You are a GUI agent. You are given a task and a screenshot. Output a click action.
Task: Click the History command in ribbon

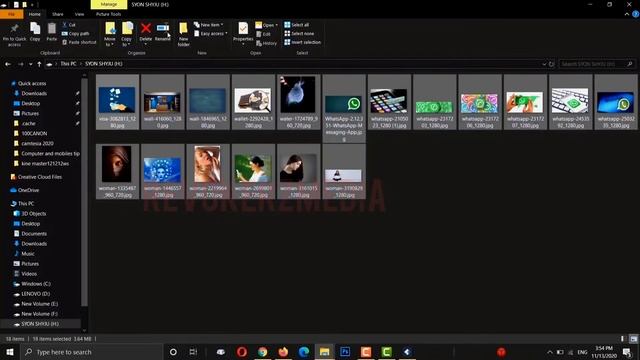(x=266, y=43)
